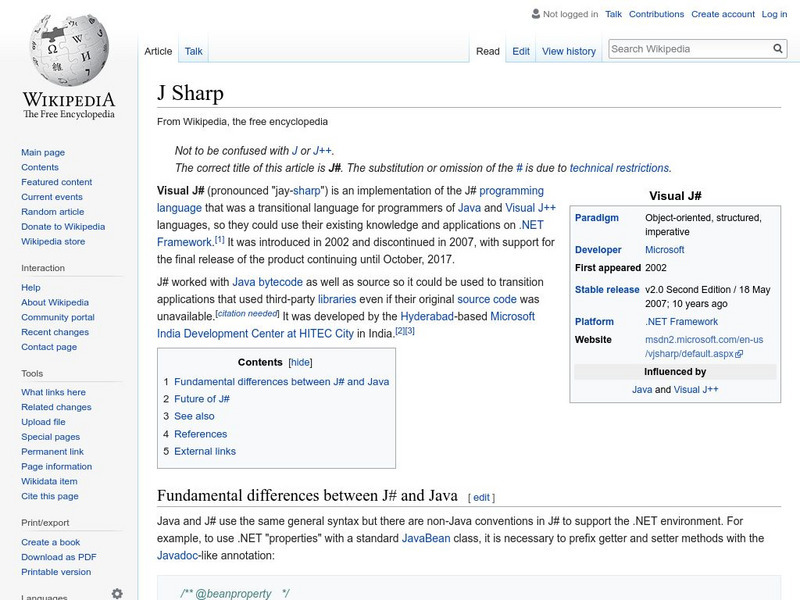Open Javadoc link in article
This screenshot has width=800, height=600.
click(177, 556)
